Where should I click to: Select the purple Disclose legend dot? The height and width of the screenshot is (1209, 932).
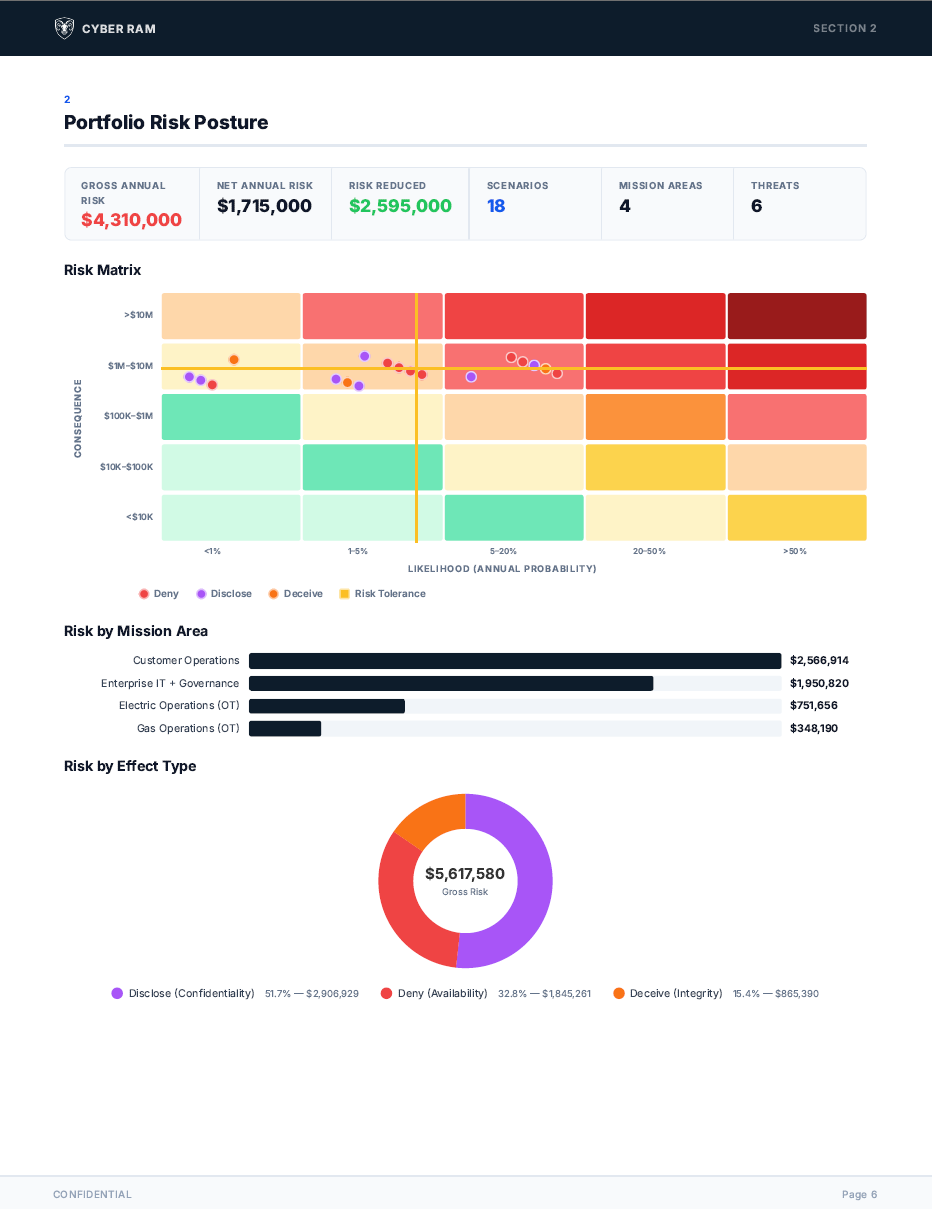(x=200, y=593)
